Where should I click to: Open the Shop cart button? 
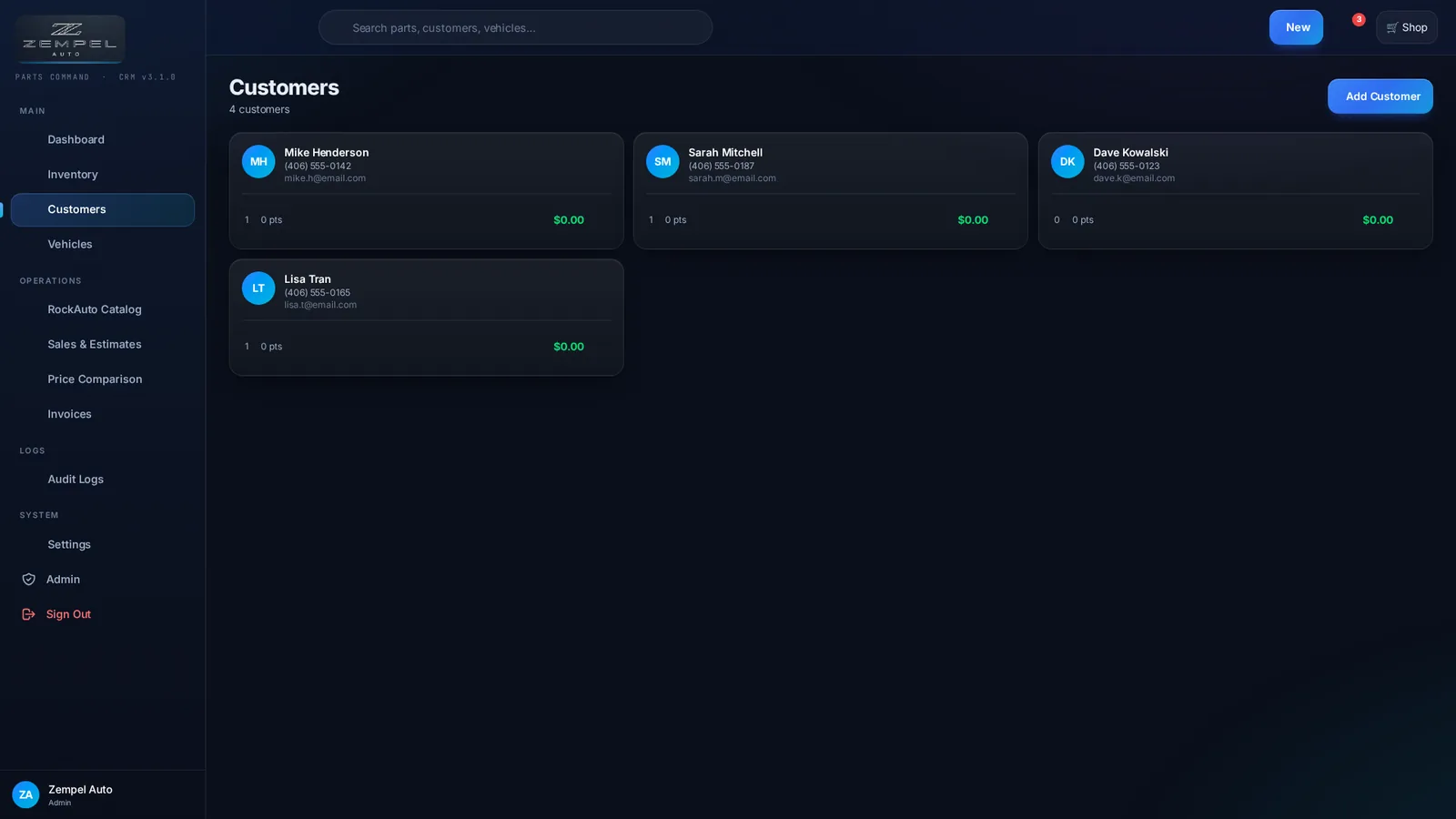tap(1407, 27)
